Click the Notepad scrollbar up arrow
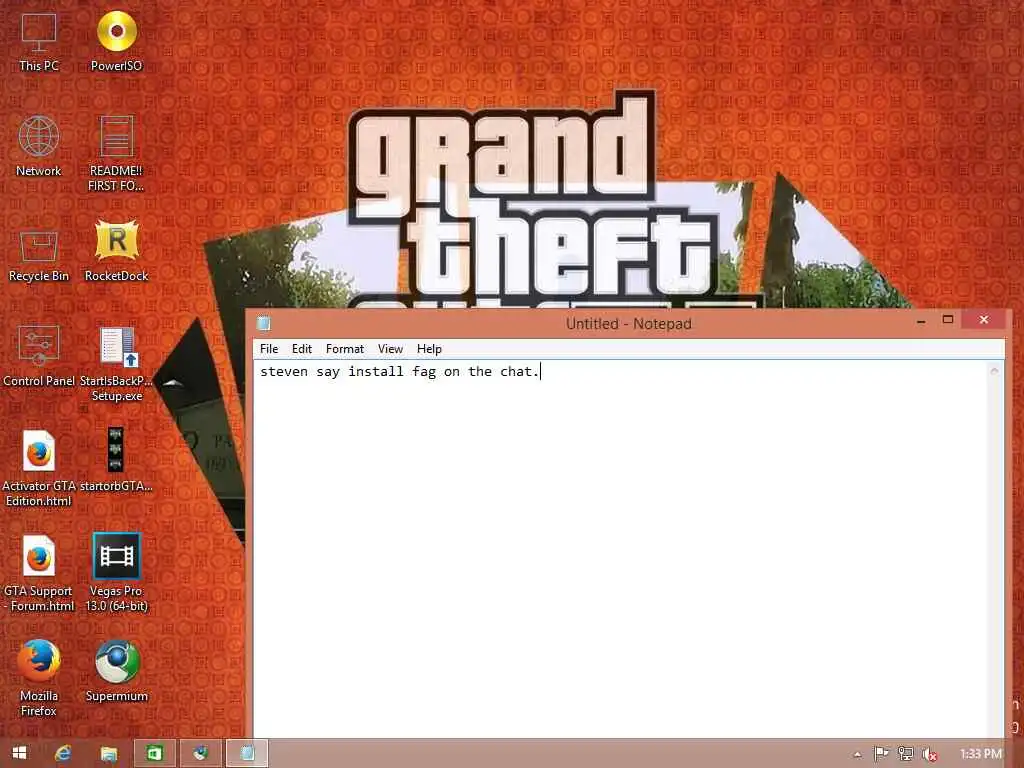The height and width of the screenshot is (768, 1024). pos(995,370)
